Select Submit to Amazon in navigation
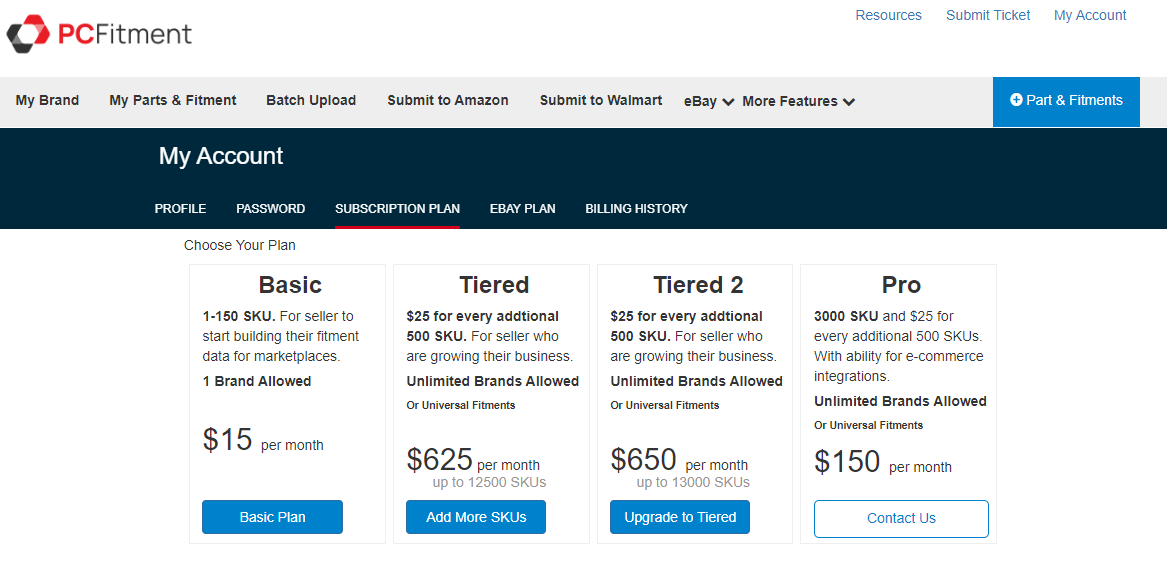 coord(448,100)
